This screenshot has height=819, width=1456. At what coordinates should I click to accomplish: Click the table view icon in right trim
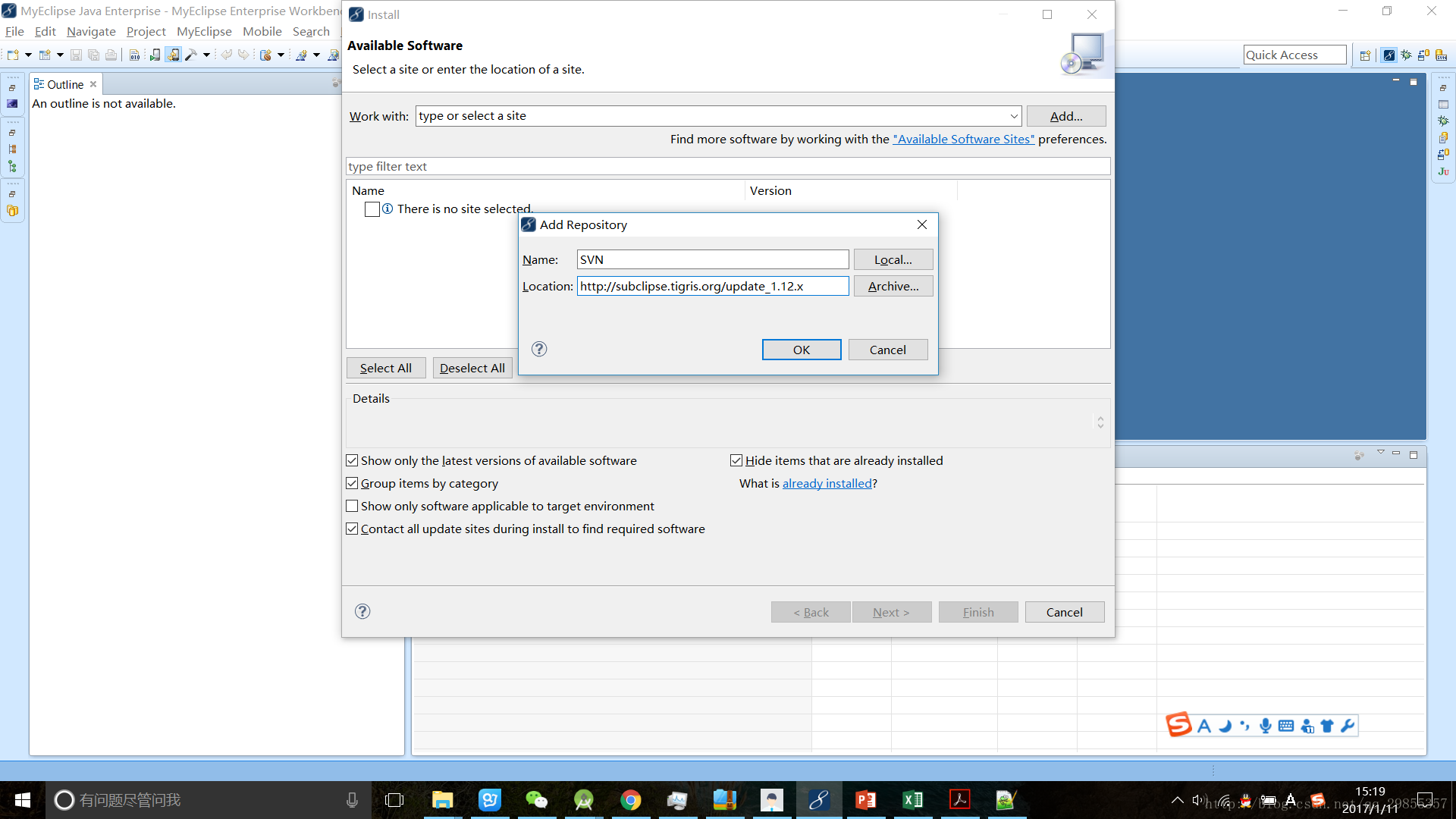click(1443, 105)
